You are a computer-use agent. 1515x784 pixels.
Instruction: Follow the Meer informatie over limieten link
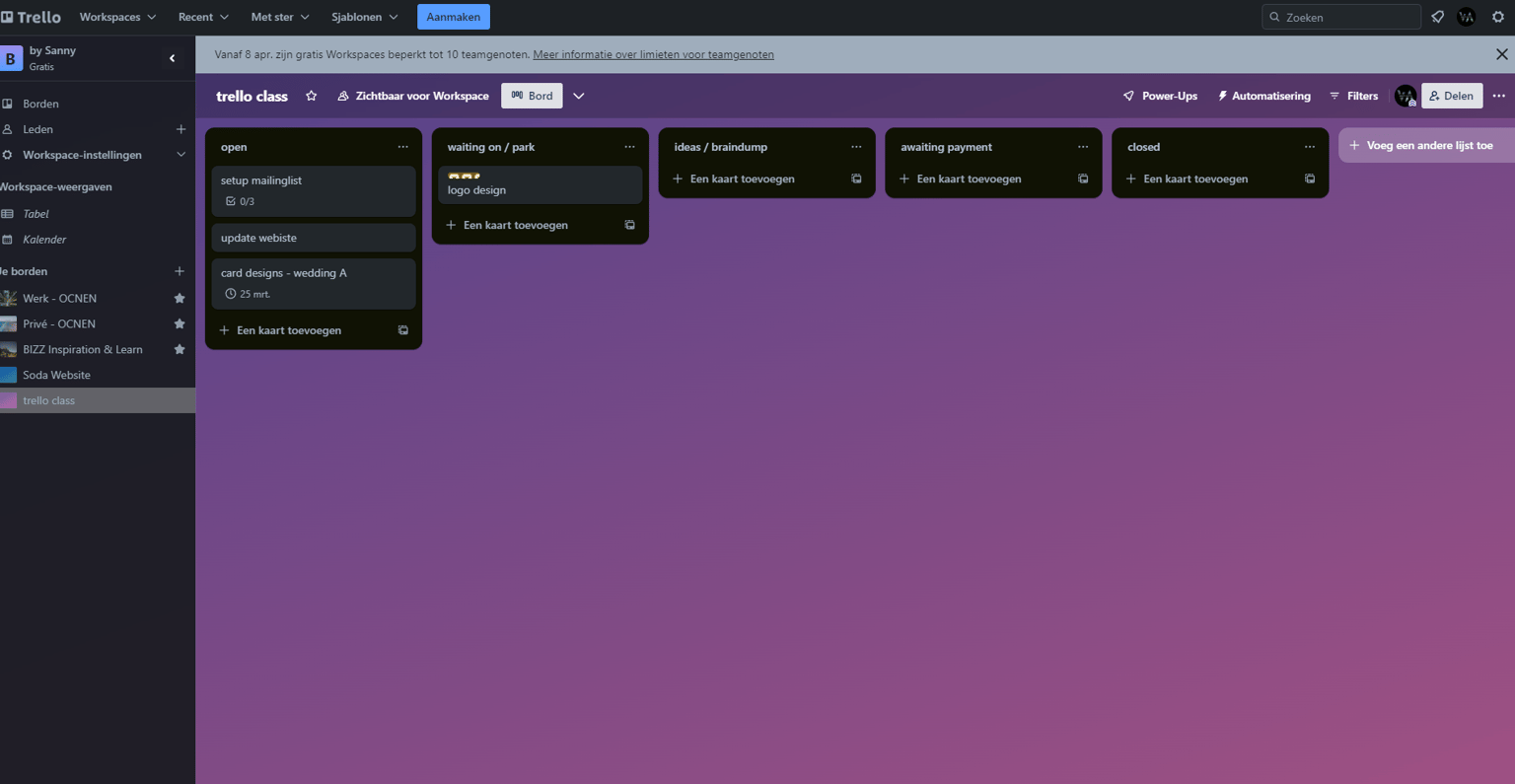pos(653,54)
